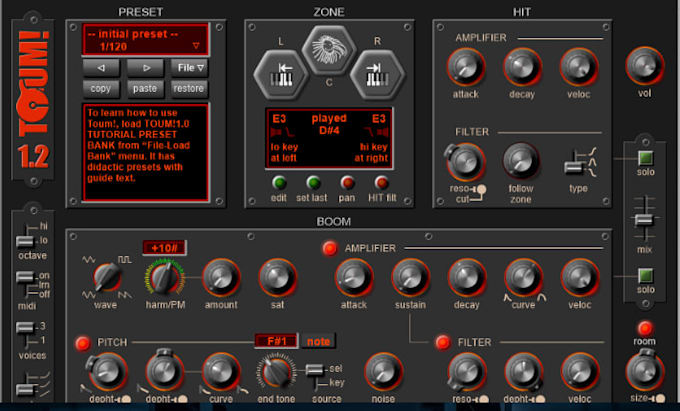Click the copy preset button
The image size is (680, 411).
[101, 88]
